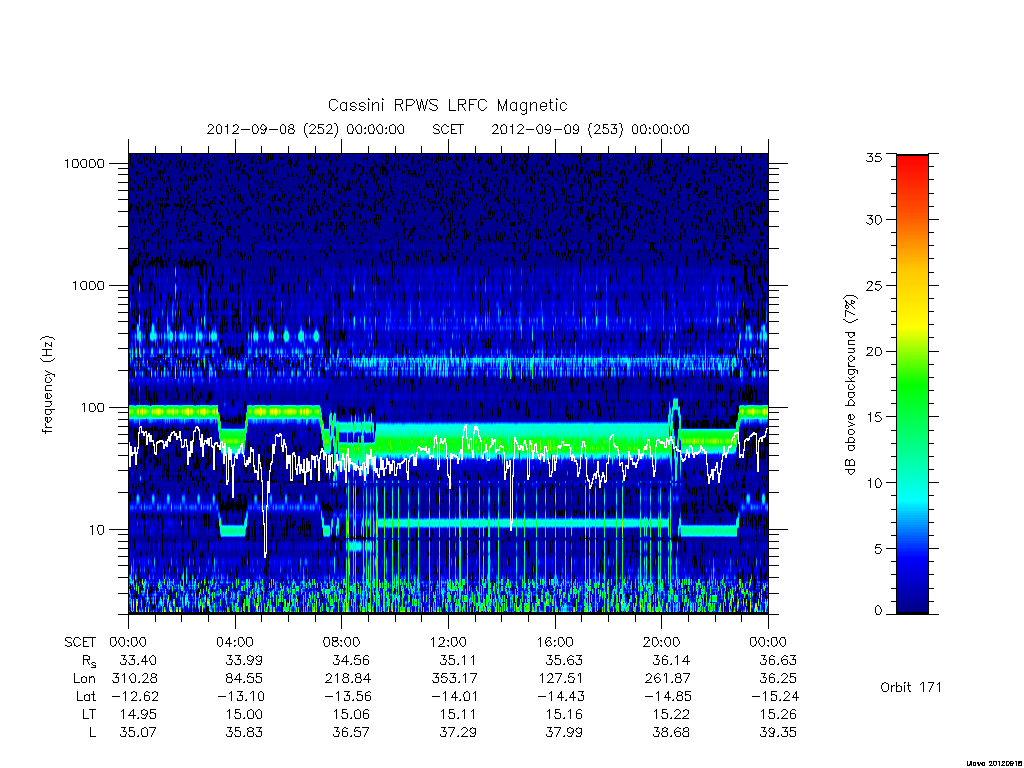Image resolution: width=1024 pixels, height=768 pixels.
Task: Click the title 'Cassini RPWS LRFC Magnetic'
Action: click(447, 106)
